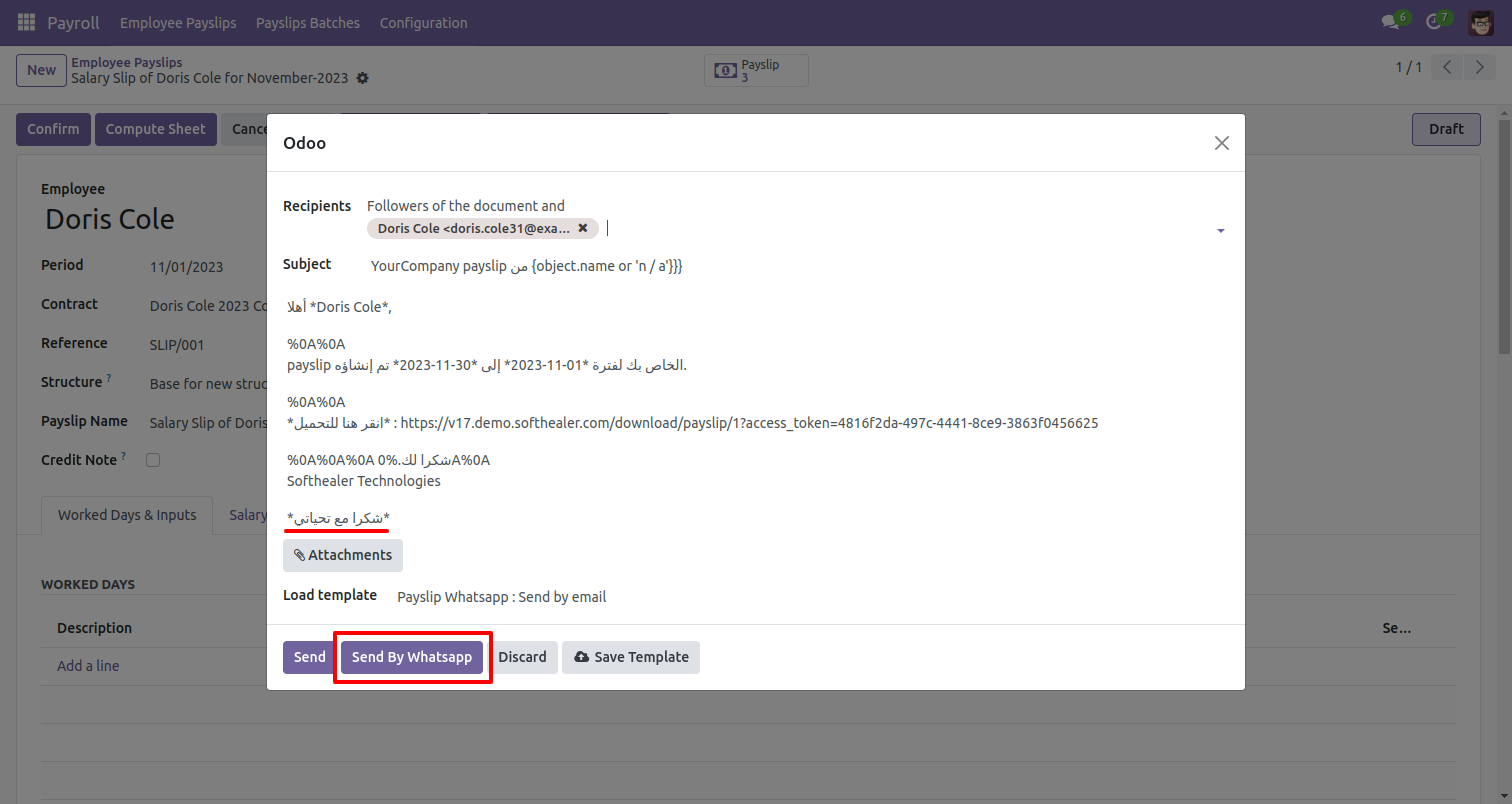Toggle the Credit Note checkbox

153,460
